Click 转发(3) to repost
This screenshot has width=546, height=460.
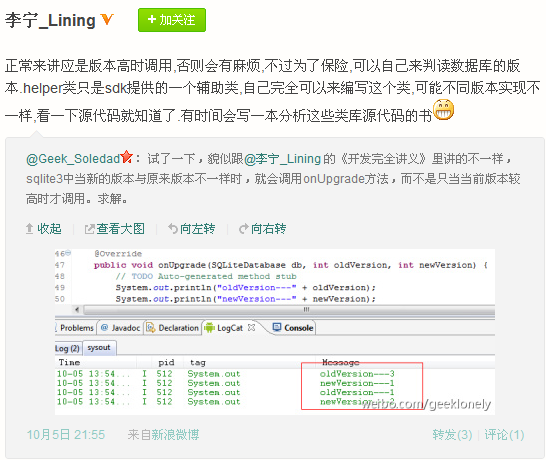(452, 435)
